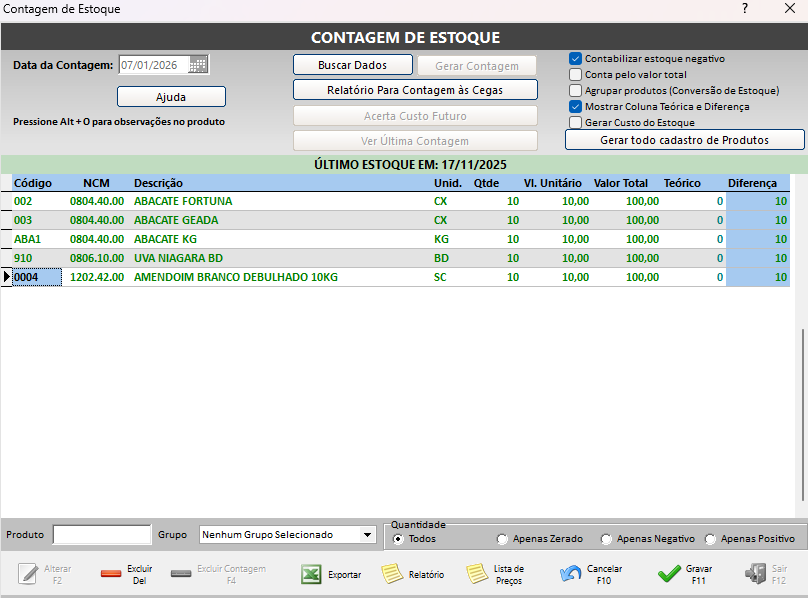This screenshot has width=808, height=598.
Task: Enable Conta pelo valor total checkbox
Action: pos(575,75)
